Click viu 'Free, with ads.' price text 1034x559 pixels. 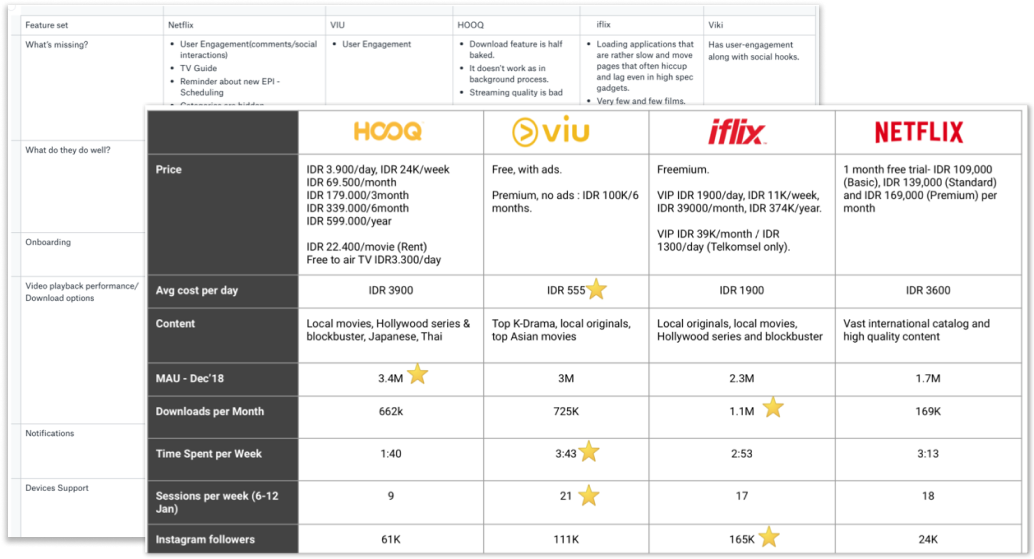coord(526,169)
